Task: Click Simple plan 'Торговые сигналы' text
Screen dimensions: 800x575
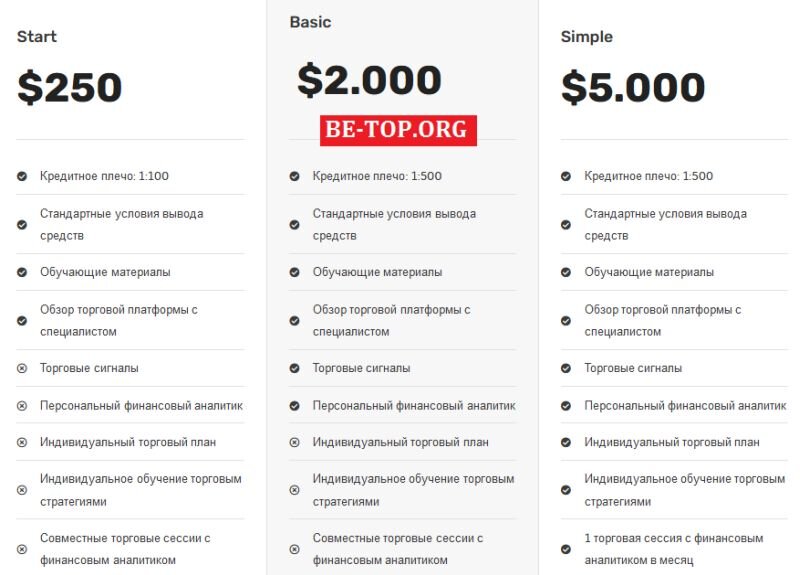Action: tap(633, 368)
